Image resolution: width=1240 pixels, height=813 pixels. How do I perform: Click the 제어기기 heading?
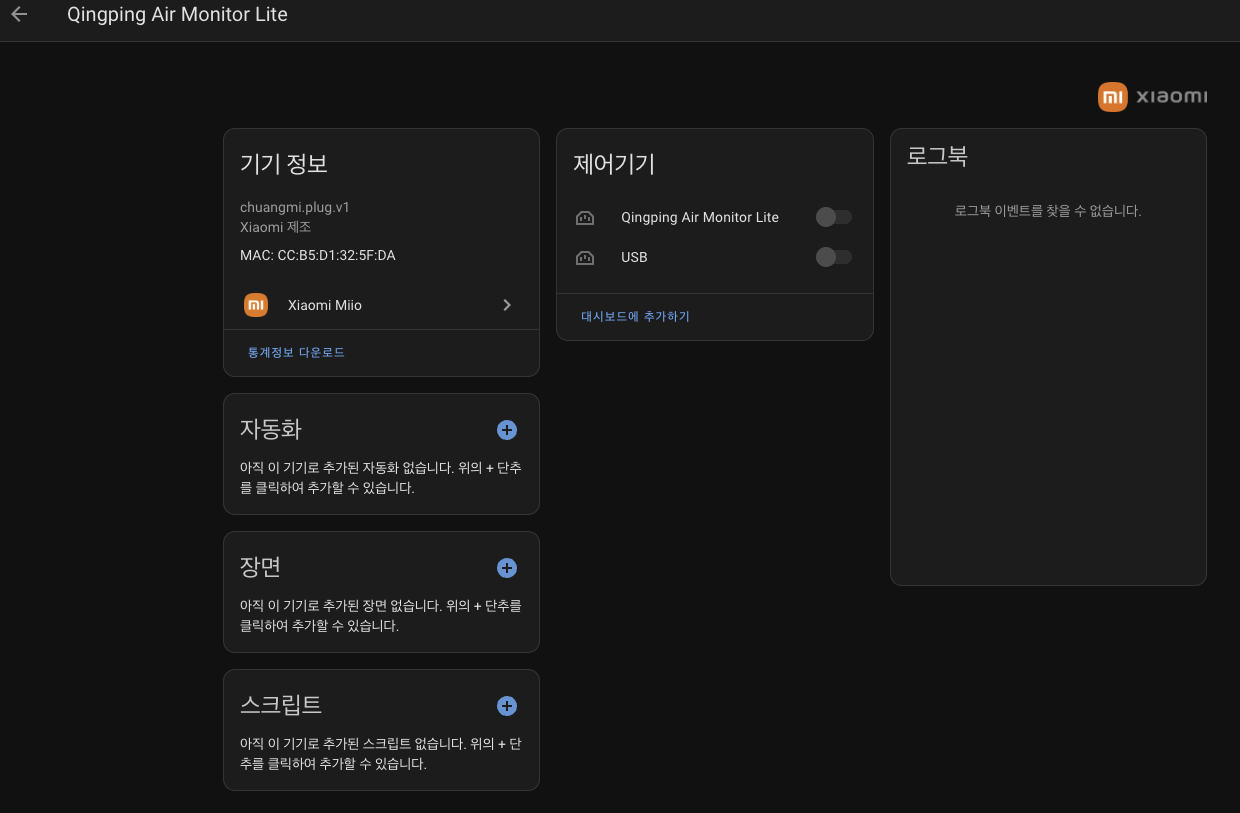pyautogui.click(x=614, y=164)
